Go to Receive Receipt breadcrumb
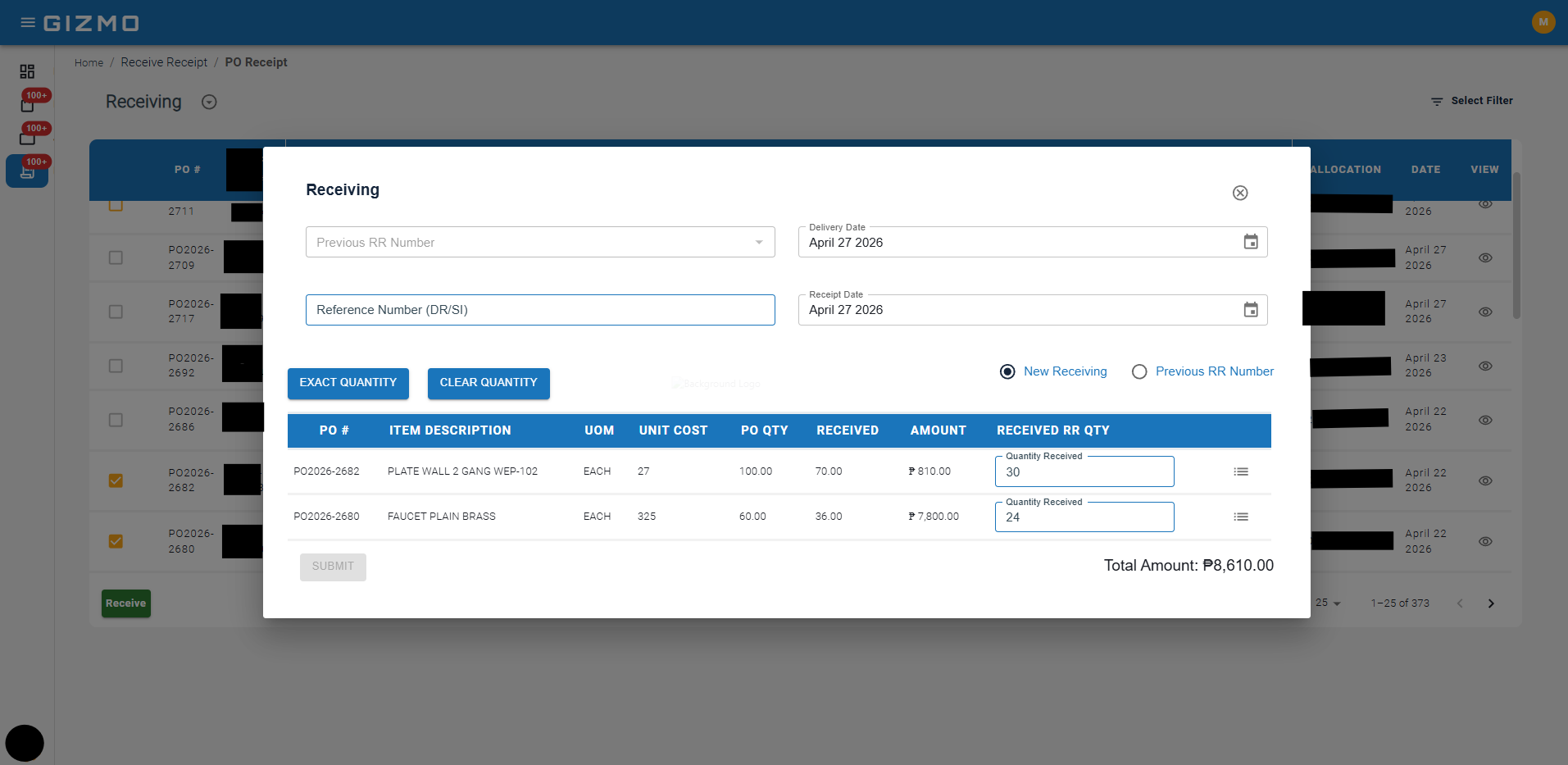Viewport: 1568px width, 765px height. [x=164, y=62]
